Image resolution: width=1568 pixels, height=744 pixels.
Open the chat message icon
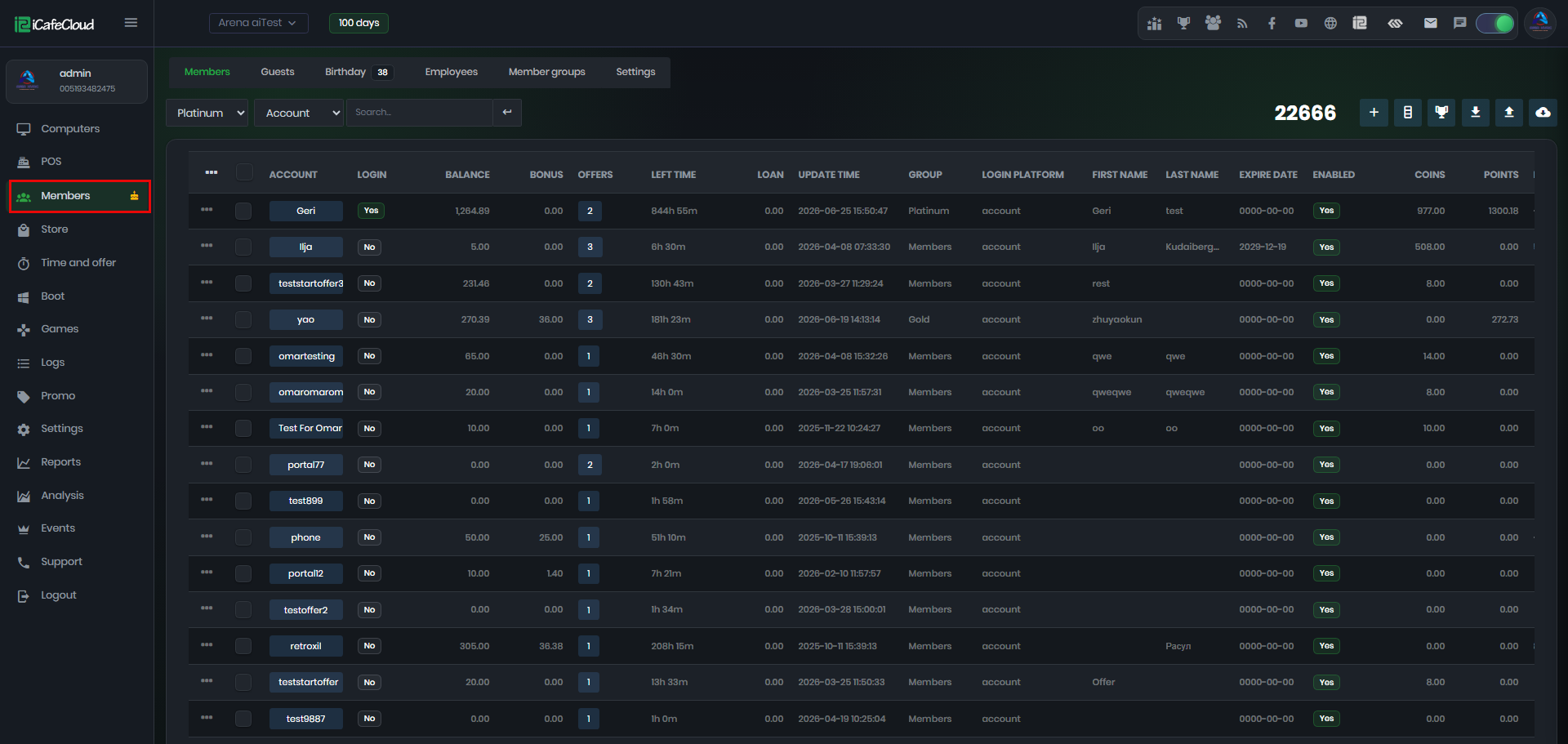(x=1459, y=24)
